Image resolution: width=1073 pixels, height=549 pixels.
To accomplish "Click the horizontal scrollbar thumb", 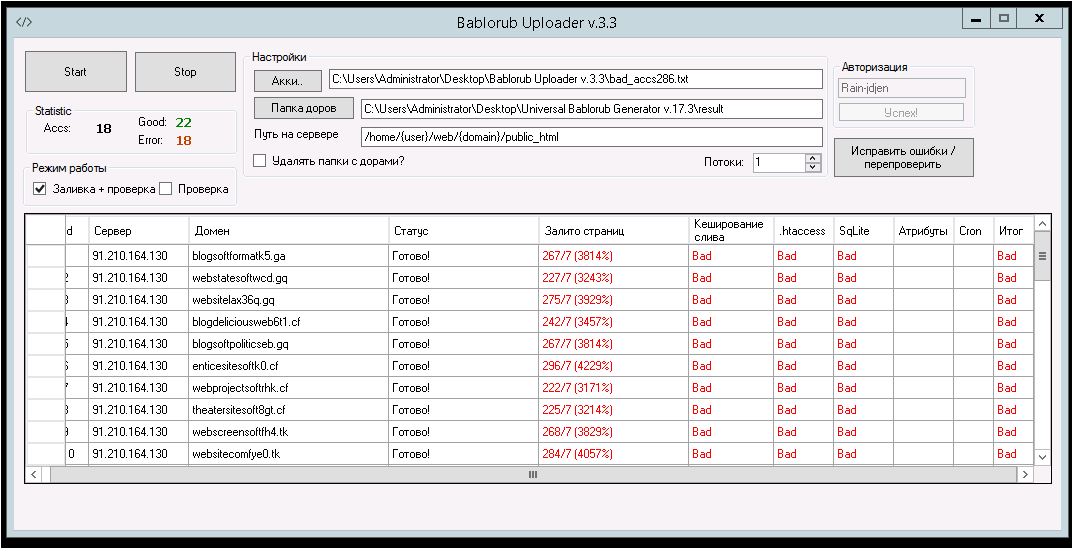I will (x=532, y=474).
